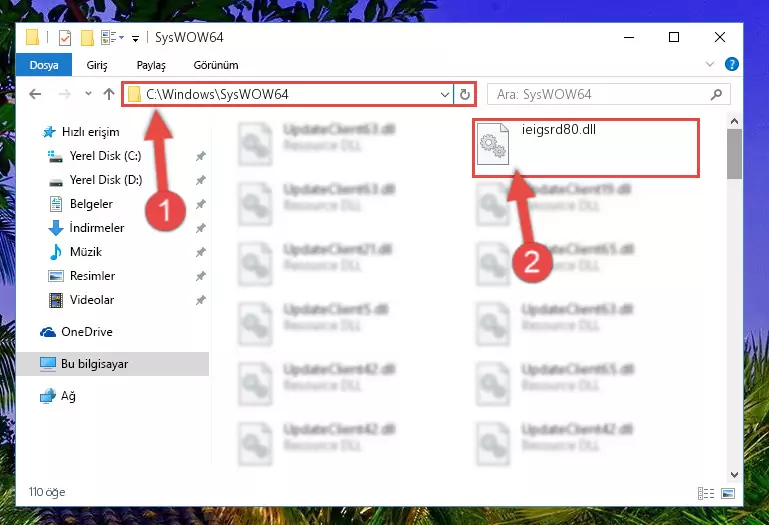
Task: Open the Videolar folder
Action: pyautogui.click(x=92, y=300)
